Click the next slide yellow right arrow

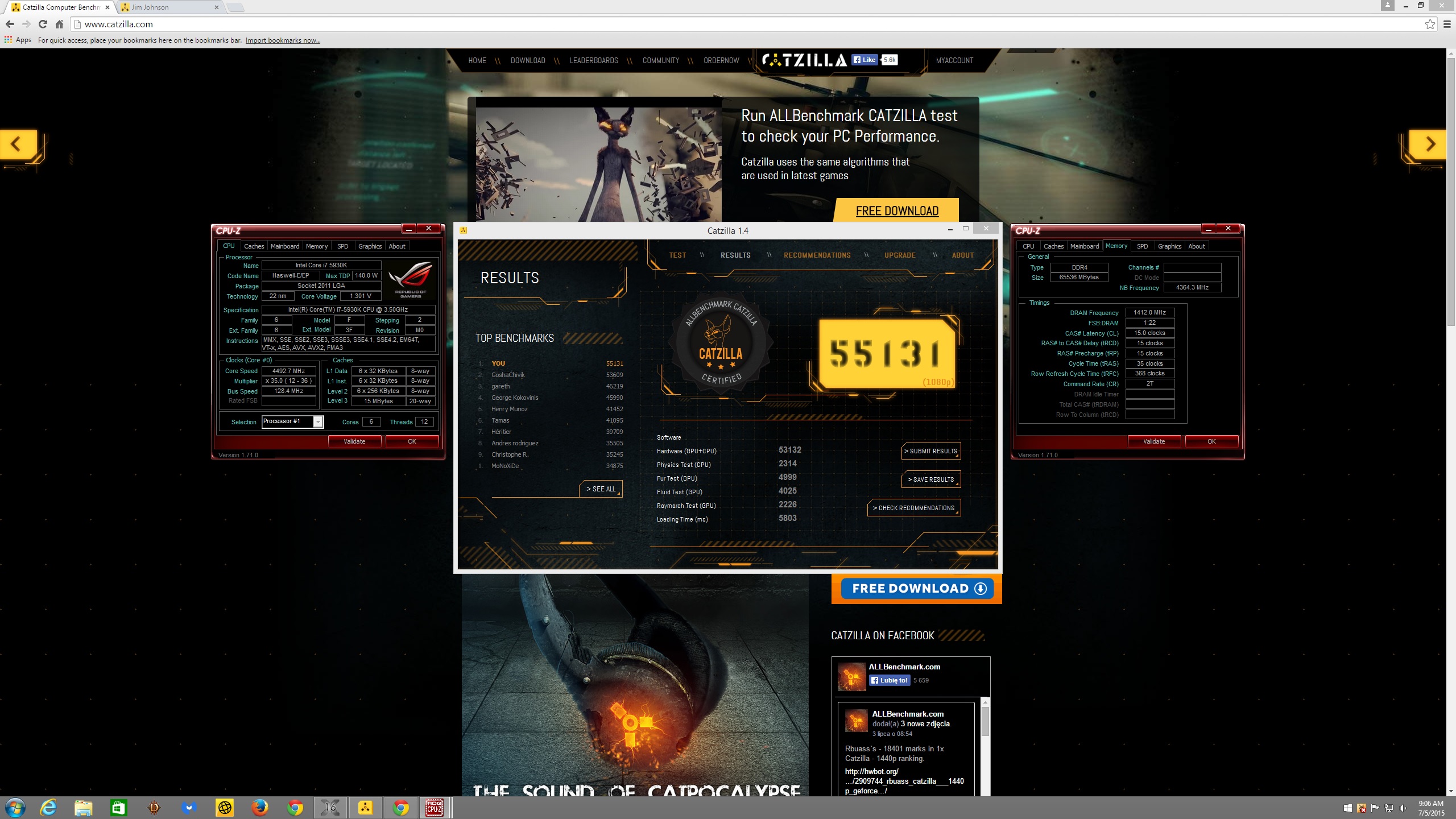[1428, 144]
